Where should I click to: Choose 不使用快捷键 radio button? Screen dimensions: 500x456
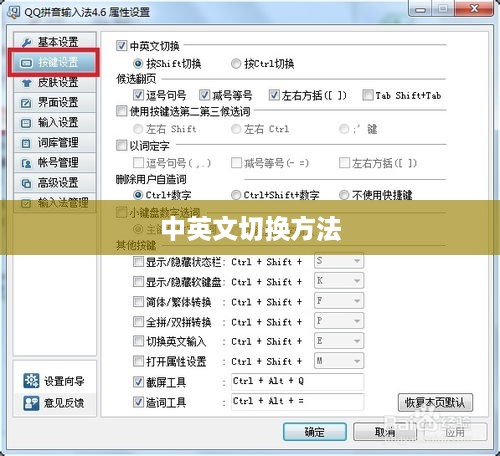[344, 195]
